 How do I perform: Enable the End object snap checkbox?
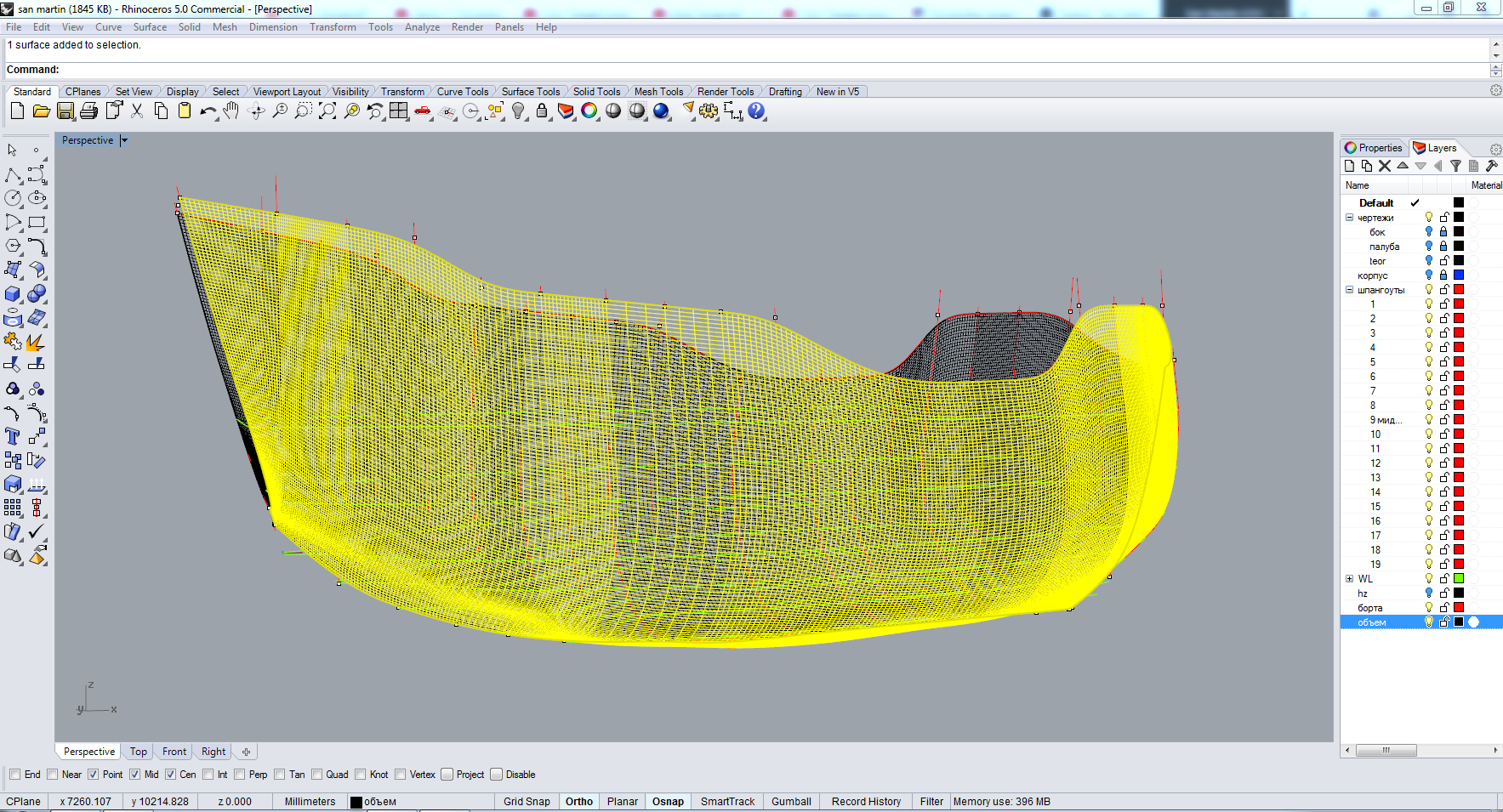tap(15, 775)
